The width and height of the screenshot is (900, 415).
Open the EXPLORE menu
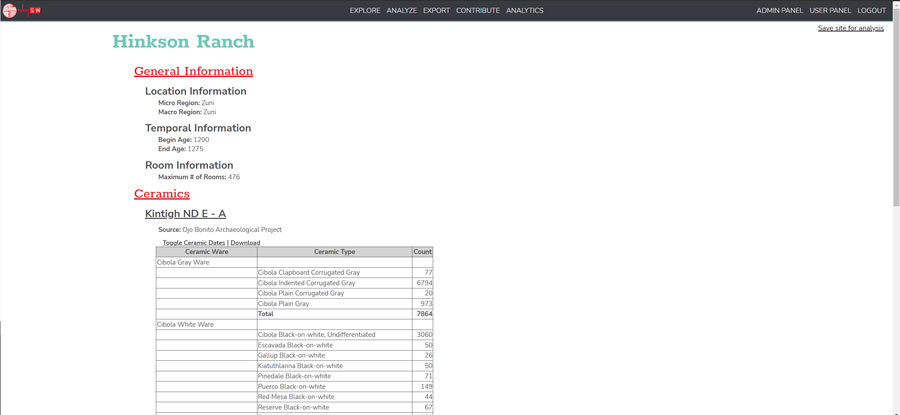click(365, 11)
